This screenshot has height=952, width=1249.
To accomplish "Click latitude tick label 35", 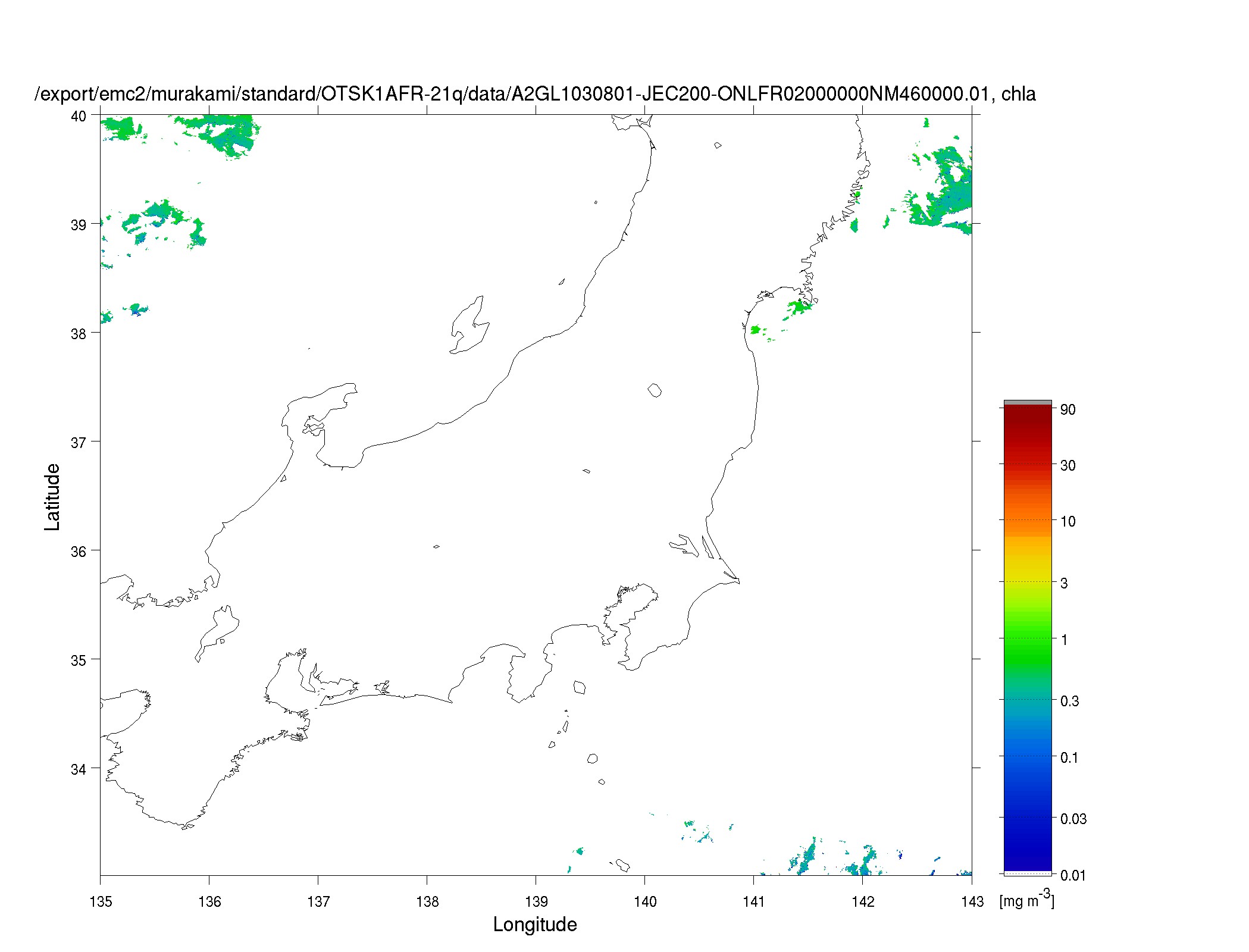I will 79,660.
